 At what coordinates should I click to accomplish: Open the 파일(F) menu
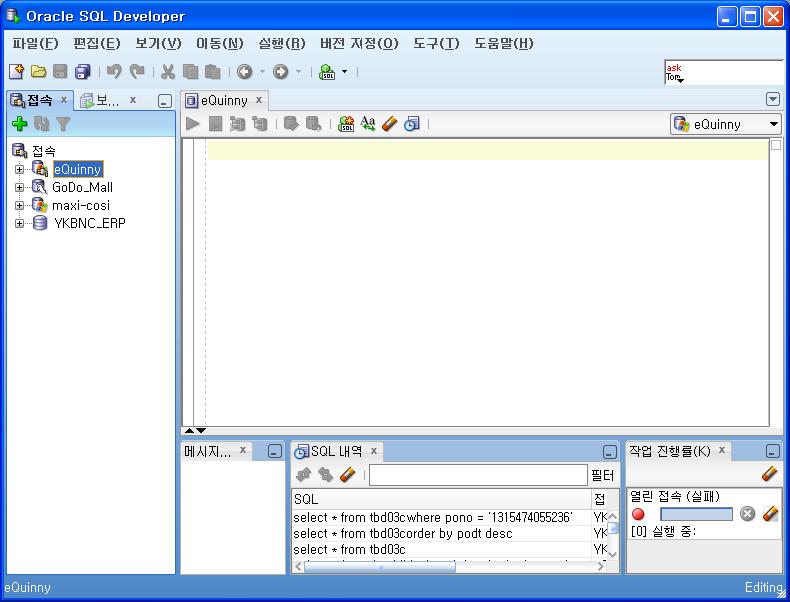[35, 43]
